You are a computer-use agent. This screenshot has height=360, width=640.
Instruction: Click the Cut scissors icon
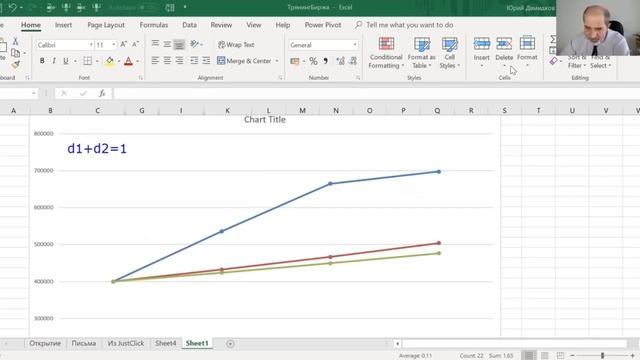click(16, 41)
